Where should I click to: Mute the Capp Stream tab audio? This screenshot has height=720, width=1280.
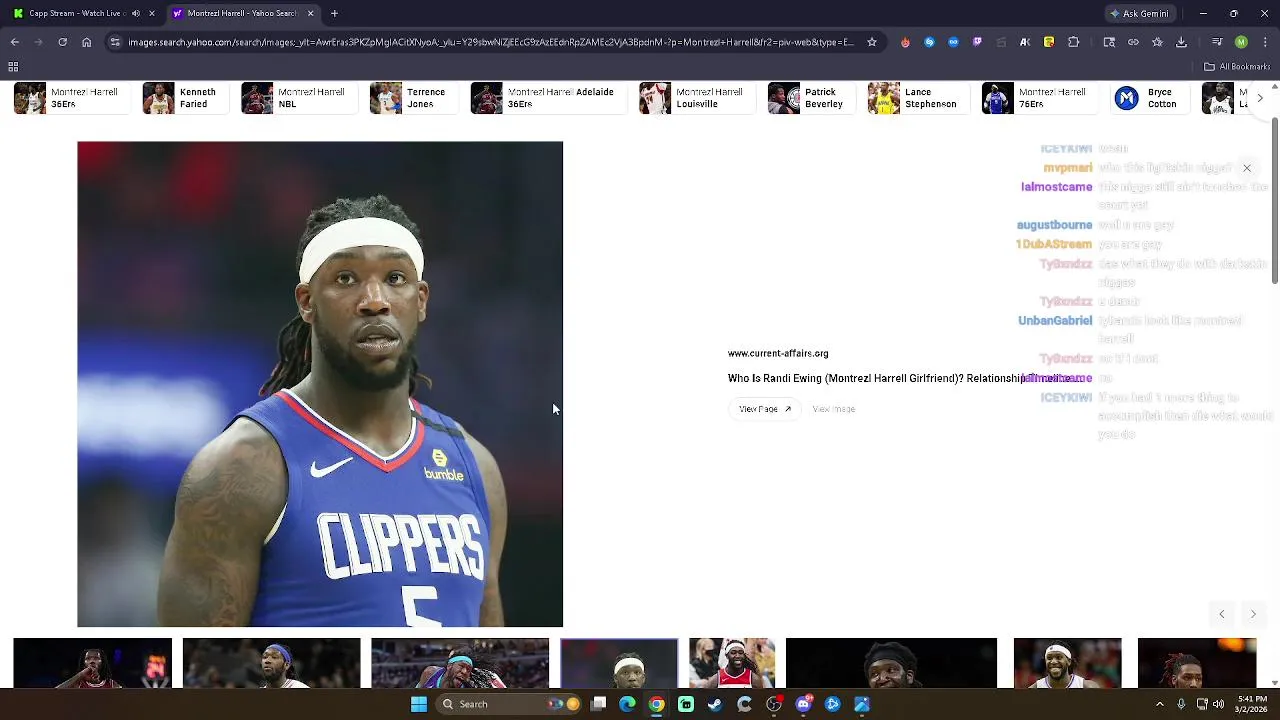[136, 13]
